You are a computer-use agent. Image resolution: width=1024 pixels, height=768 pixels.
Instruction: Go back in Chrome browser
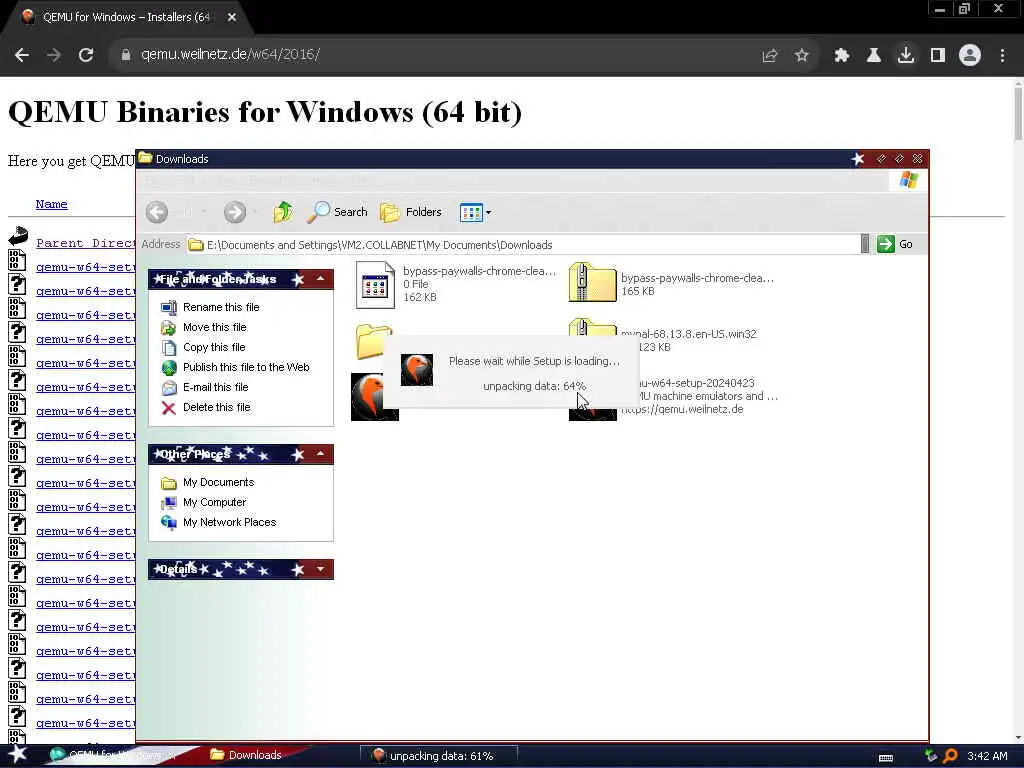pyautogui.click(x=22, y=55)
